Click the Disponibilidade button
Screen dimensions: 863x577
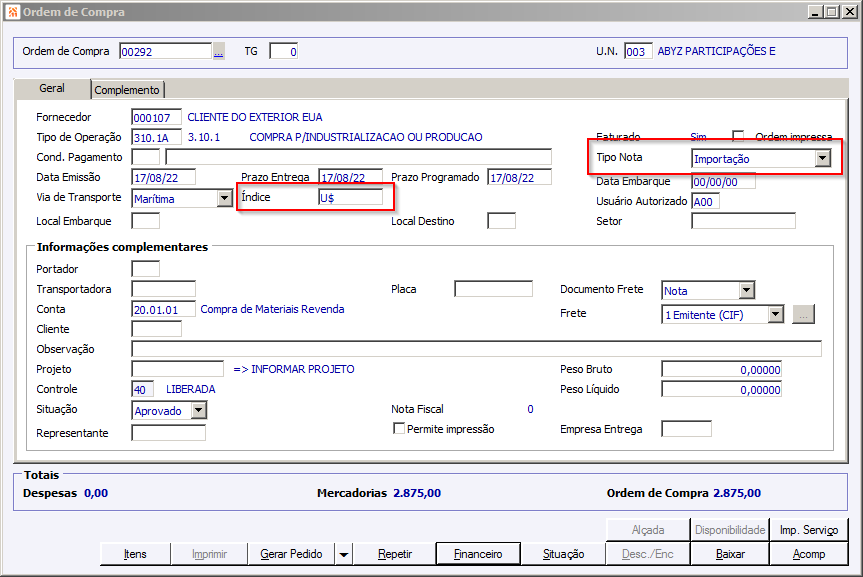click(x=730, y=530)
